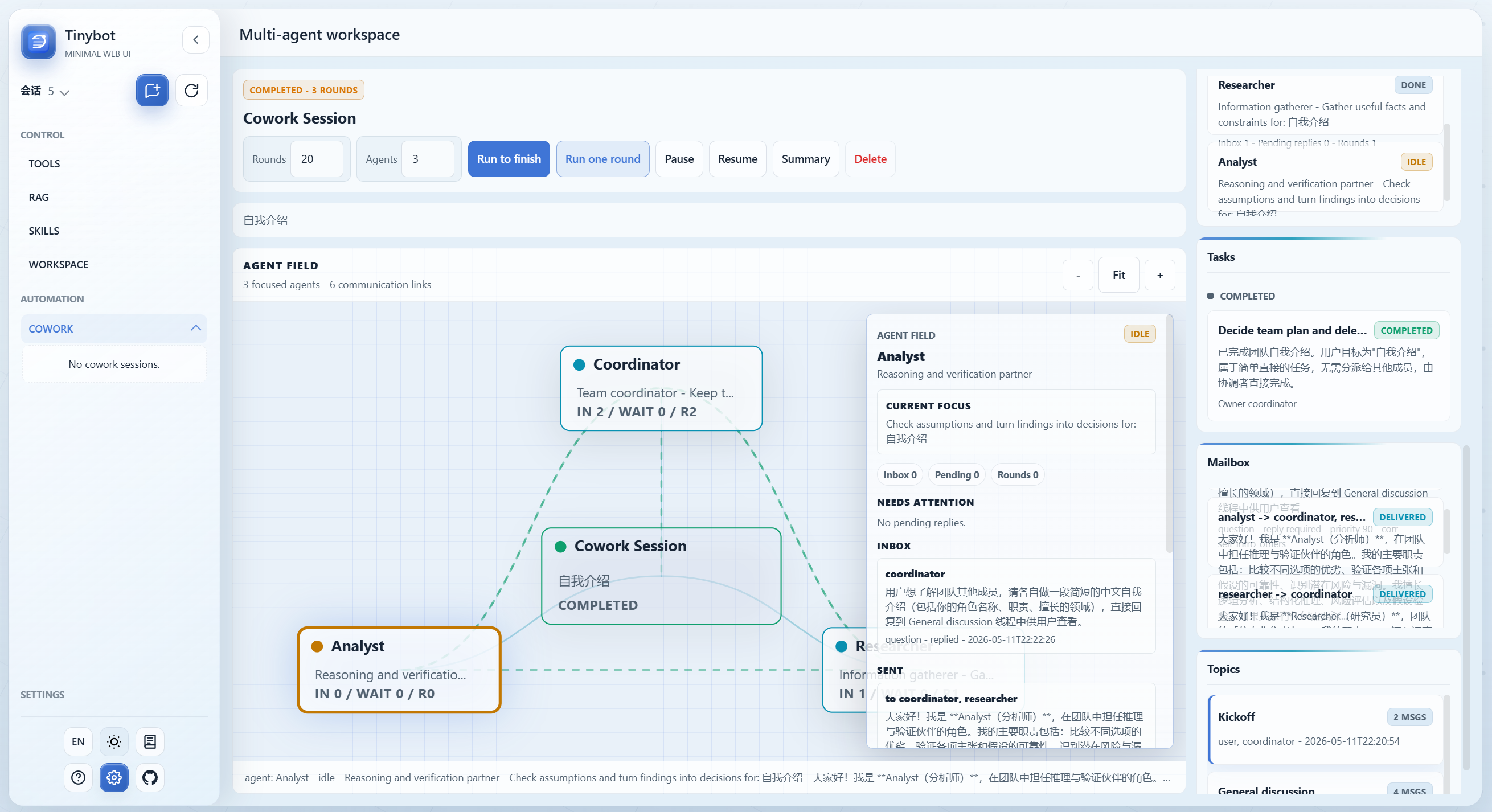This screenshot has height=812, width=1492.
Task: Open the logs document icon
Action: point(150,741)
